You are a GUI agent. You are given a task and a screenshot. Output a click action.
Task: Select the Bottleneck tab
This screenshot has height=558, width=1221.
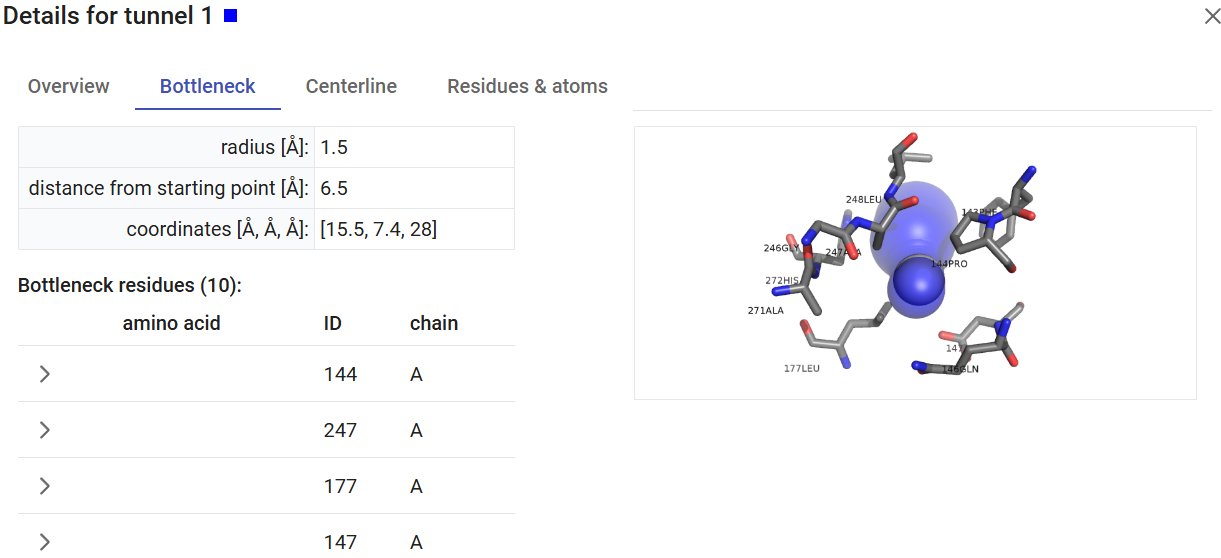pos(208,87)
